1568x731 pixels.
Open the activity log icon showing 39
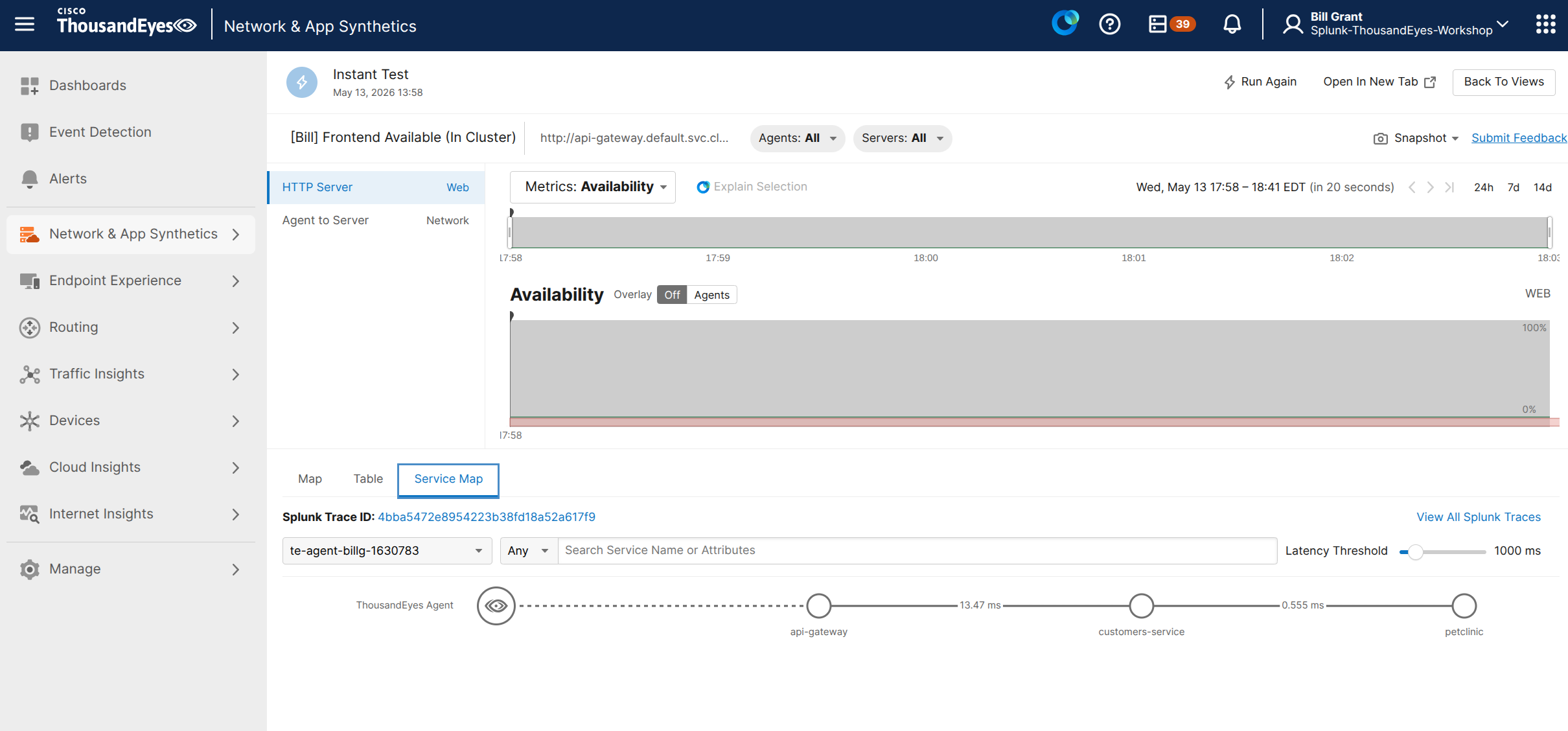coord(1171,24)
